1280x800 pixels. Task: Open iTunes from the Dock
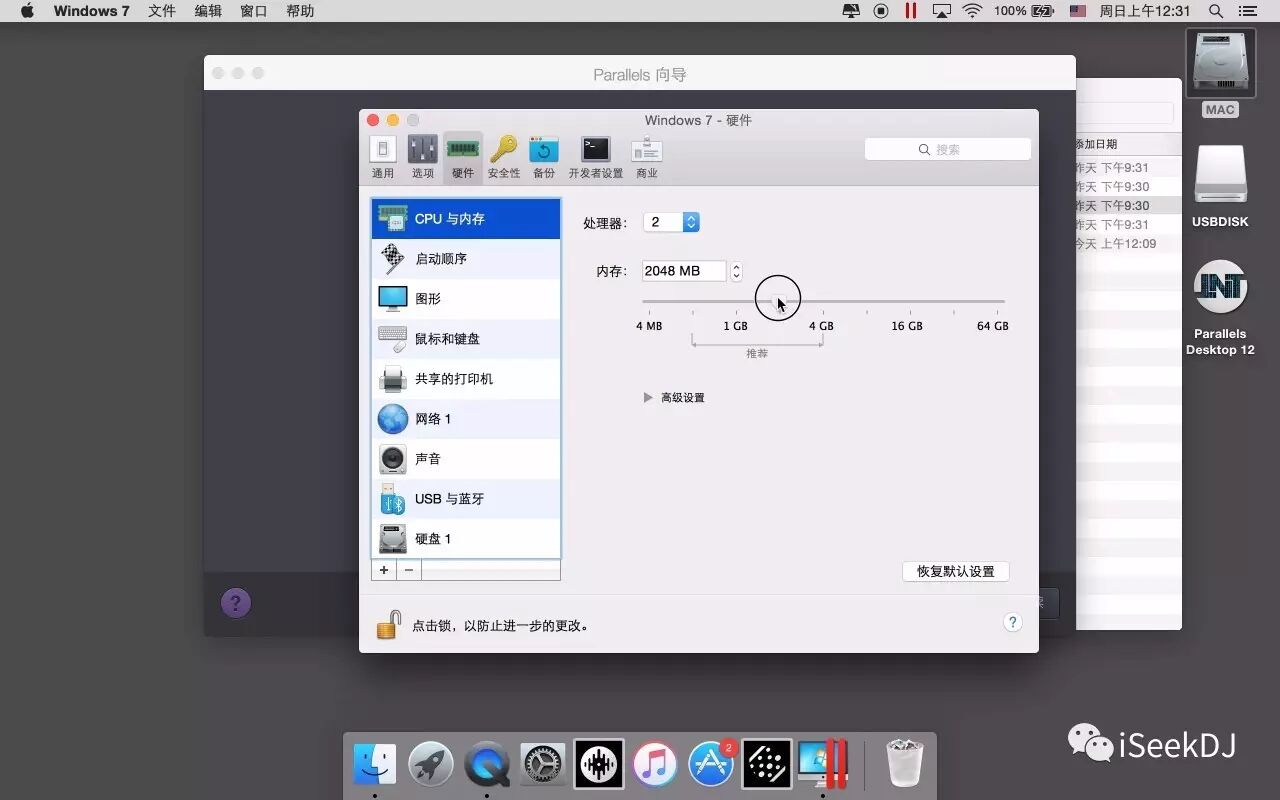tap(655, 765)
